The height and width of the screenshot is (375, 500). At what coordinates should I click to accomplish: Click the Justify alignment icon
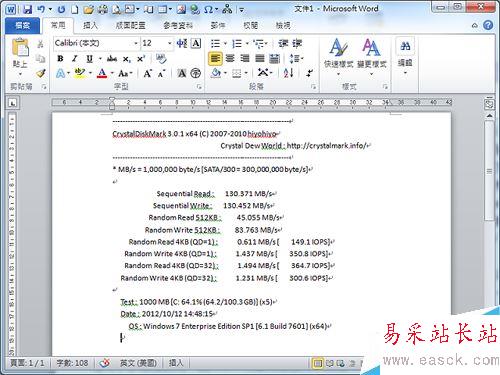click(x=260, y=59)
